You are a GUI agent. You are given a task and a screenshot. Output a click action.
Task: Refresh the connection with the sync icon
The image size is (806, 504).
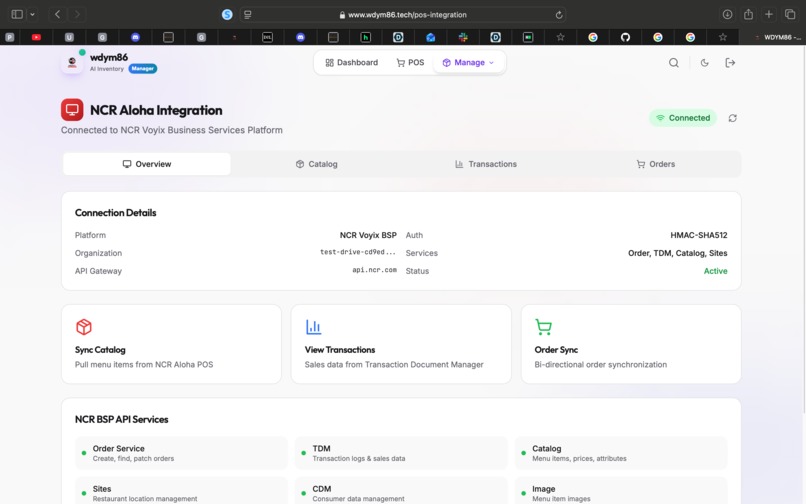coord(732,118)
